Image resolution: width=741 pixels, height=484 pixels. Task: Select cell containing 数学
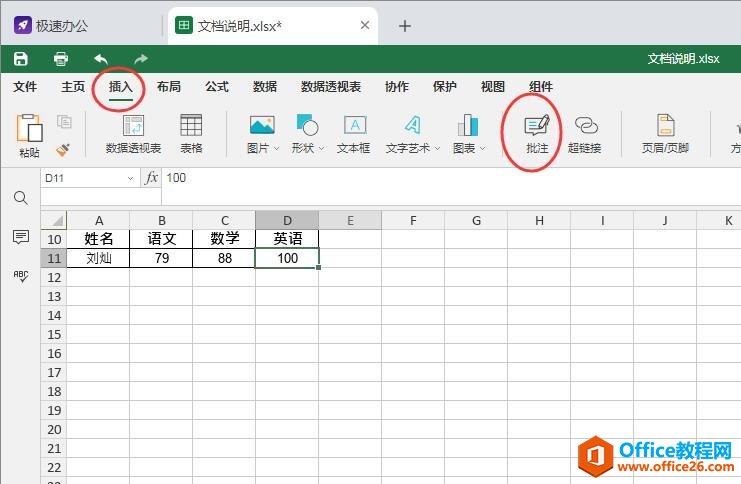[224, 239]
